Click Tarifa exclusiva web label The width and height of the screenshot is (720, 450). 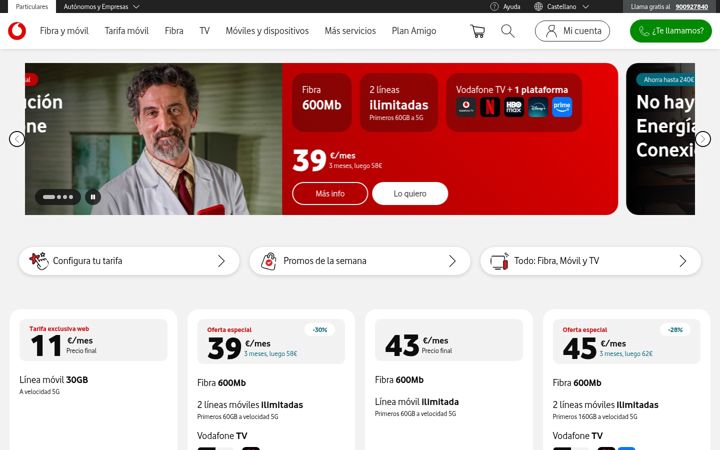(x=59, y=329)
